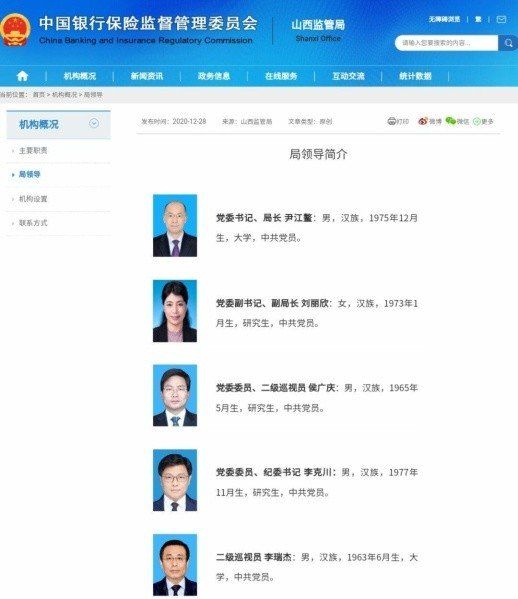Open 联系方式 sidebar link
Screen dimensions: 518x599
[x=33, y=223]
